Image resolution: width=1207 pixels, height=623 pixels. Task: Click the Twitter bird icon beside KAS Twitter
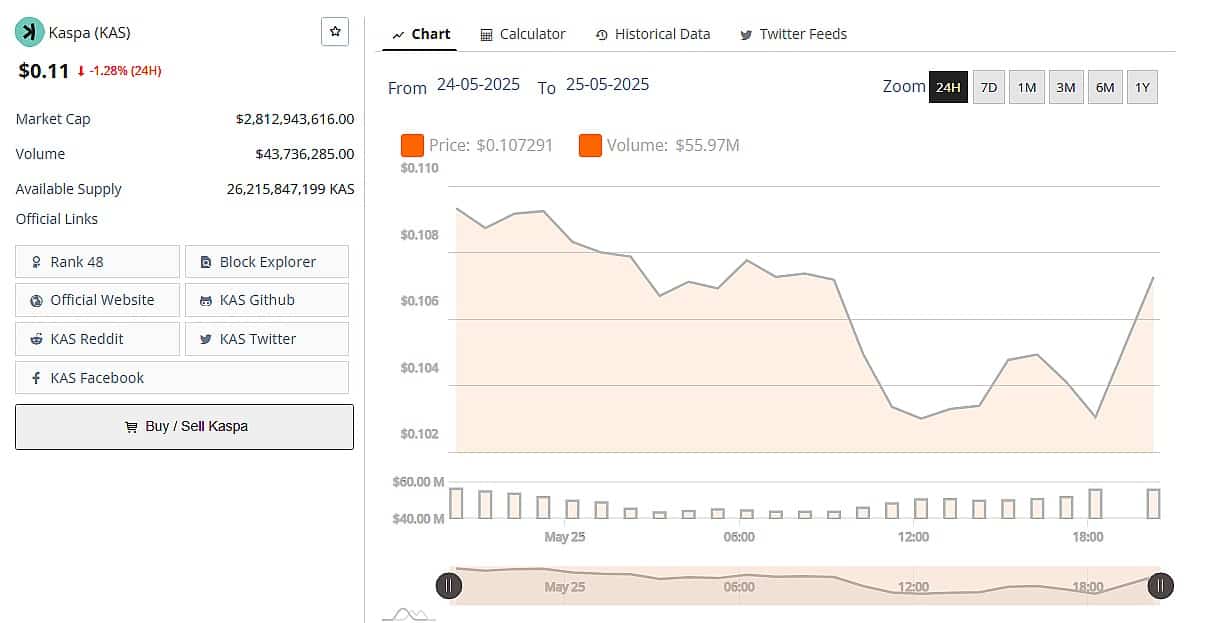point(206,339)
